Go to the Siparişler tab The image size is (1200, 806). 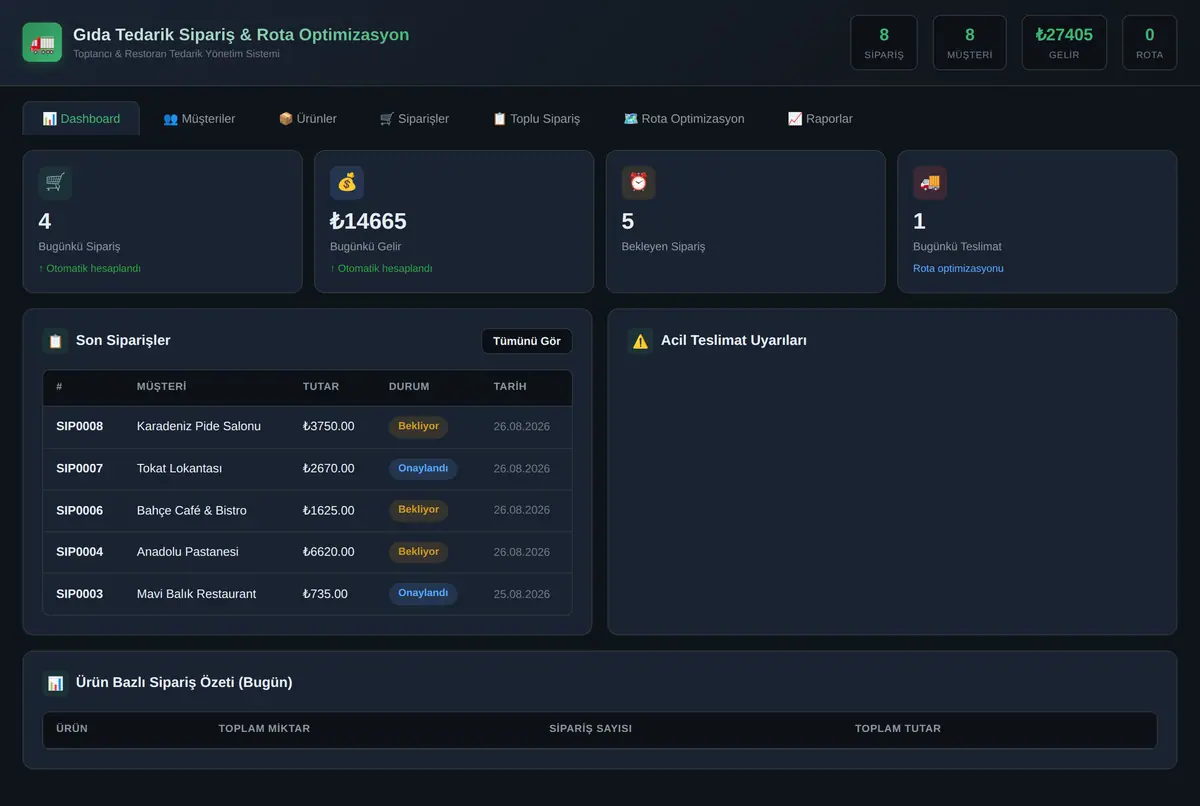coord(414,118)
